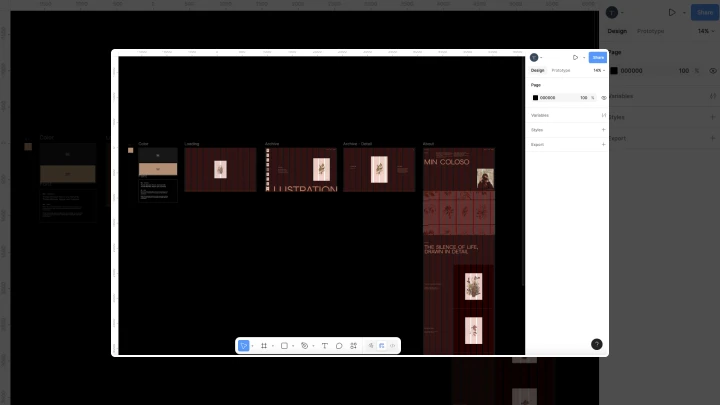Viewport: 720px width, 405px height.
Task: Open the Variables settings icon in the front panel
Action: coord(603,115)
